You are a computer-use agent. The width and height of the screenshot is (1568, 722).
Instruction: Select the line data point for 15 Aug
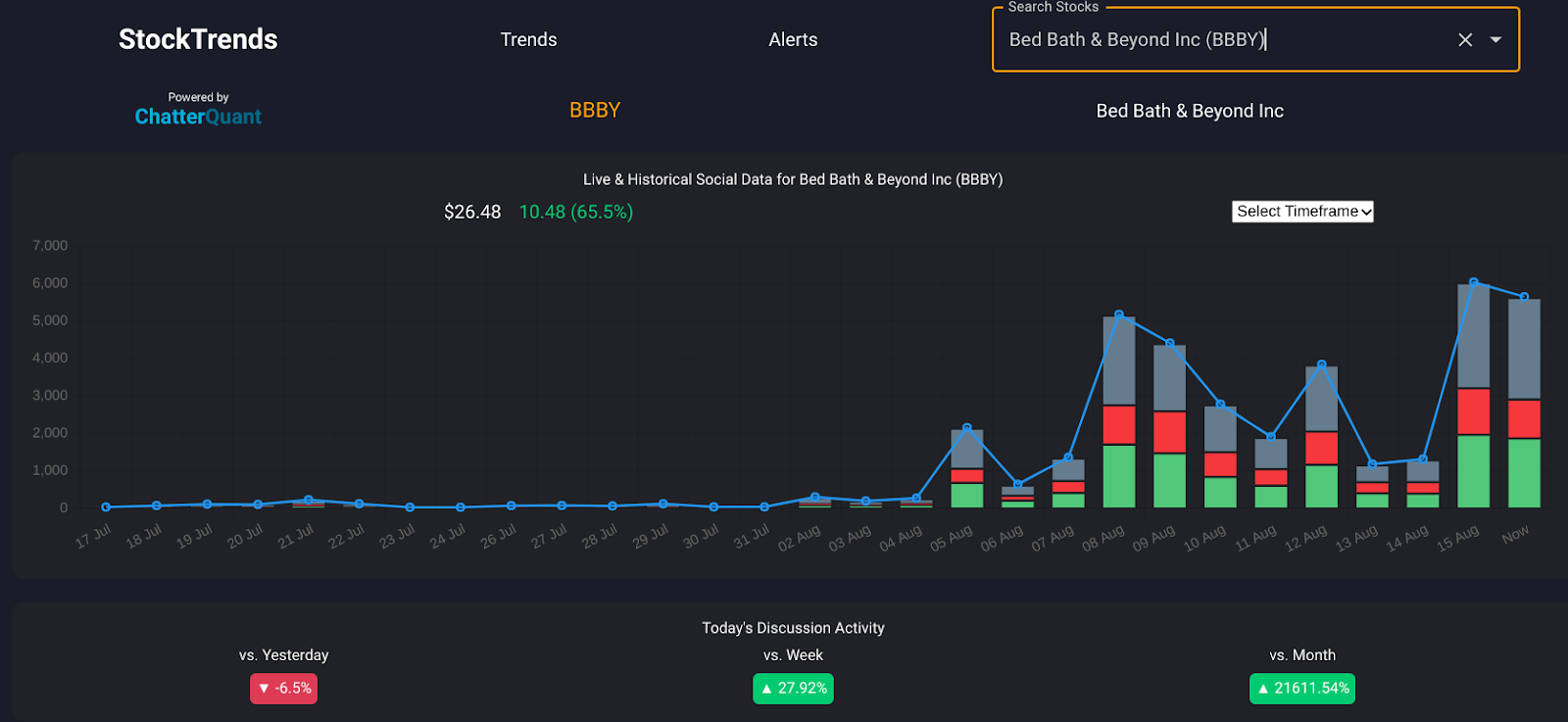click(x=1474, y=283)
